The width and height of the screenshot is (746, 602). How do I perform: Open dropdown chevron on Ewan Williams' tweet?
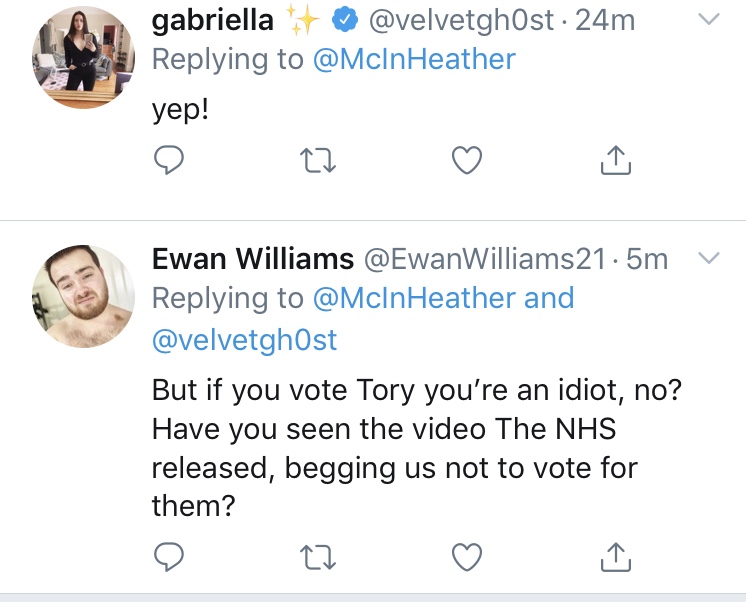(708, 257)
